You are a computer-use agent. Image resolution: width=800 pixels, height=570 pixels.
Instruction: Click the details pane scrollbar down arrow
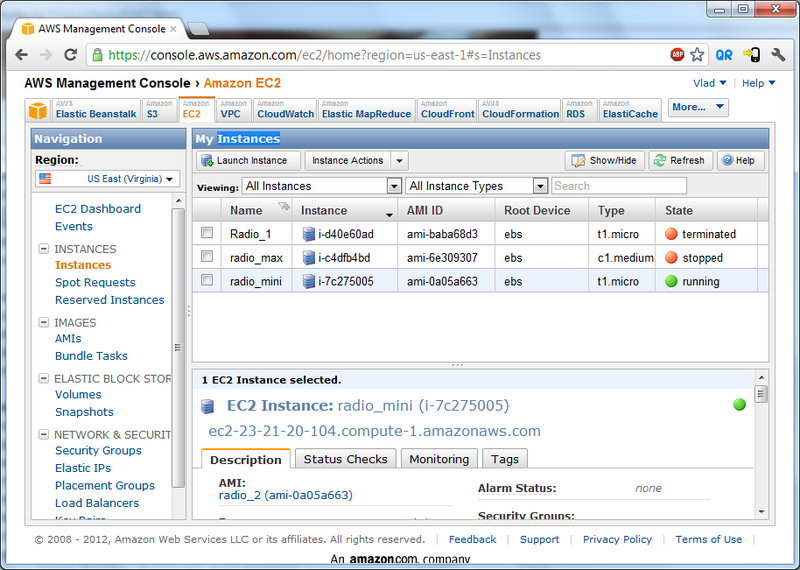point(761,512)
